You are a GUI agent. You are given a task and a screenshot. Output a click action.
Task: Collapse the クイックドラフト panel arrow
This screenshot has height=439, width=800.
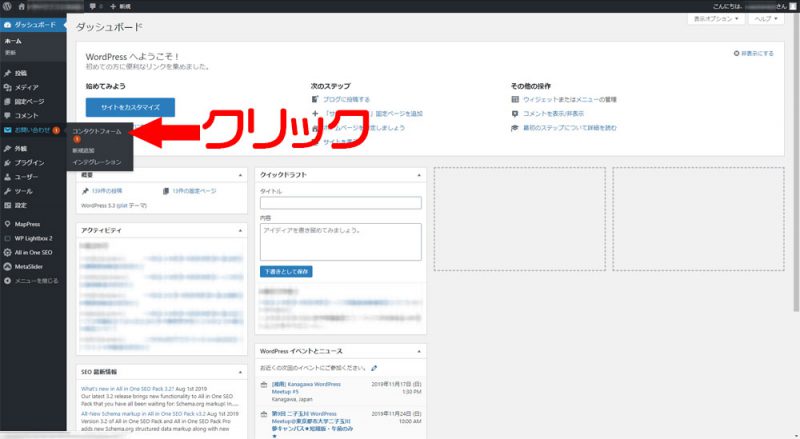[419, 175]
